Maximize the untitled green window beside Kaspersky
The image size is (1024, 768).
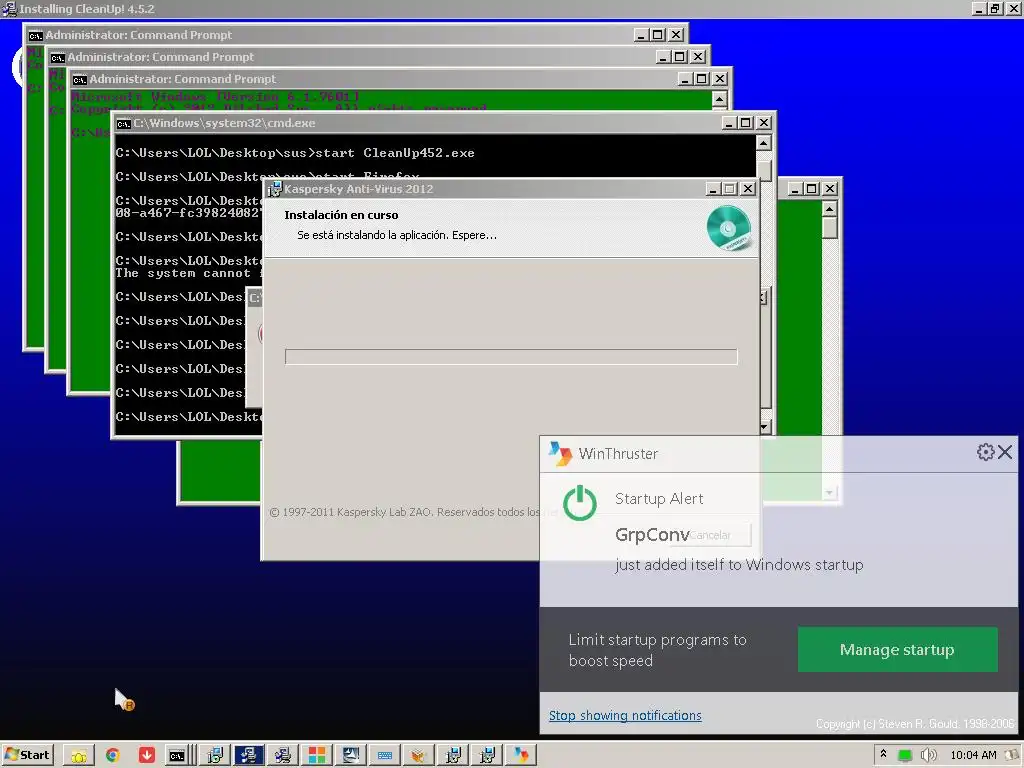point(812,189)
